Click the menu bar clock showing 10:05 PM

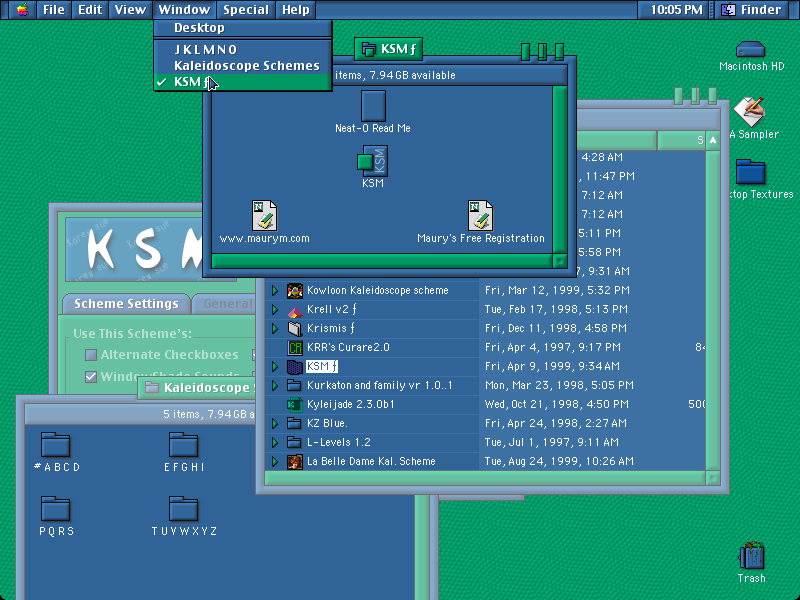[x=676, y=10]
